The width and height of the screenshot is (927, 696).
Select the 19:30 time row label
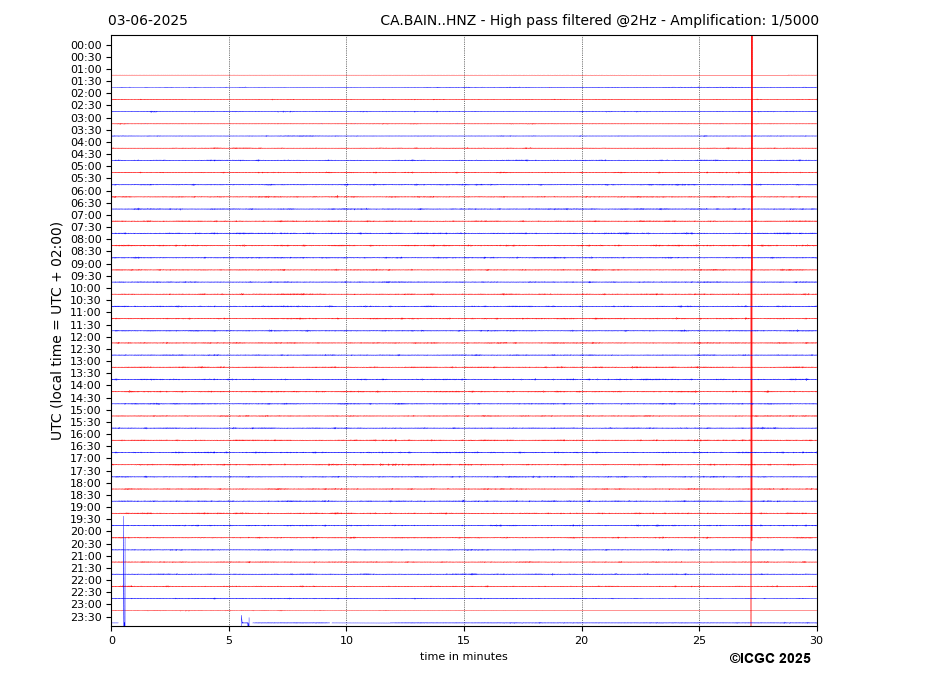pyautogui.click(x=86, y=520)
